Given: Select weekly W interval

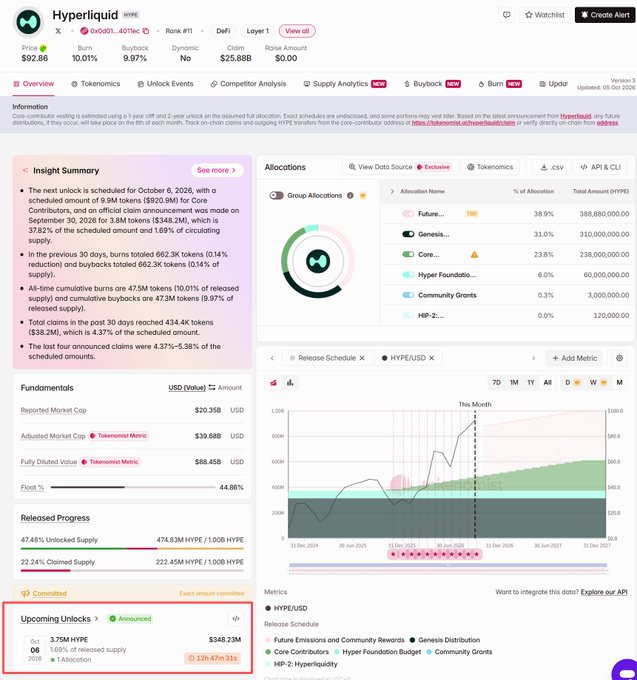Looking at the screenshot, I should (598, 382).
